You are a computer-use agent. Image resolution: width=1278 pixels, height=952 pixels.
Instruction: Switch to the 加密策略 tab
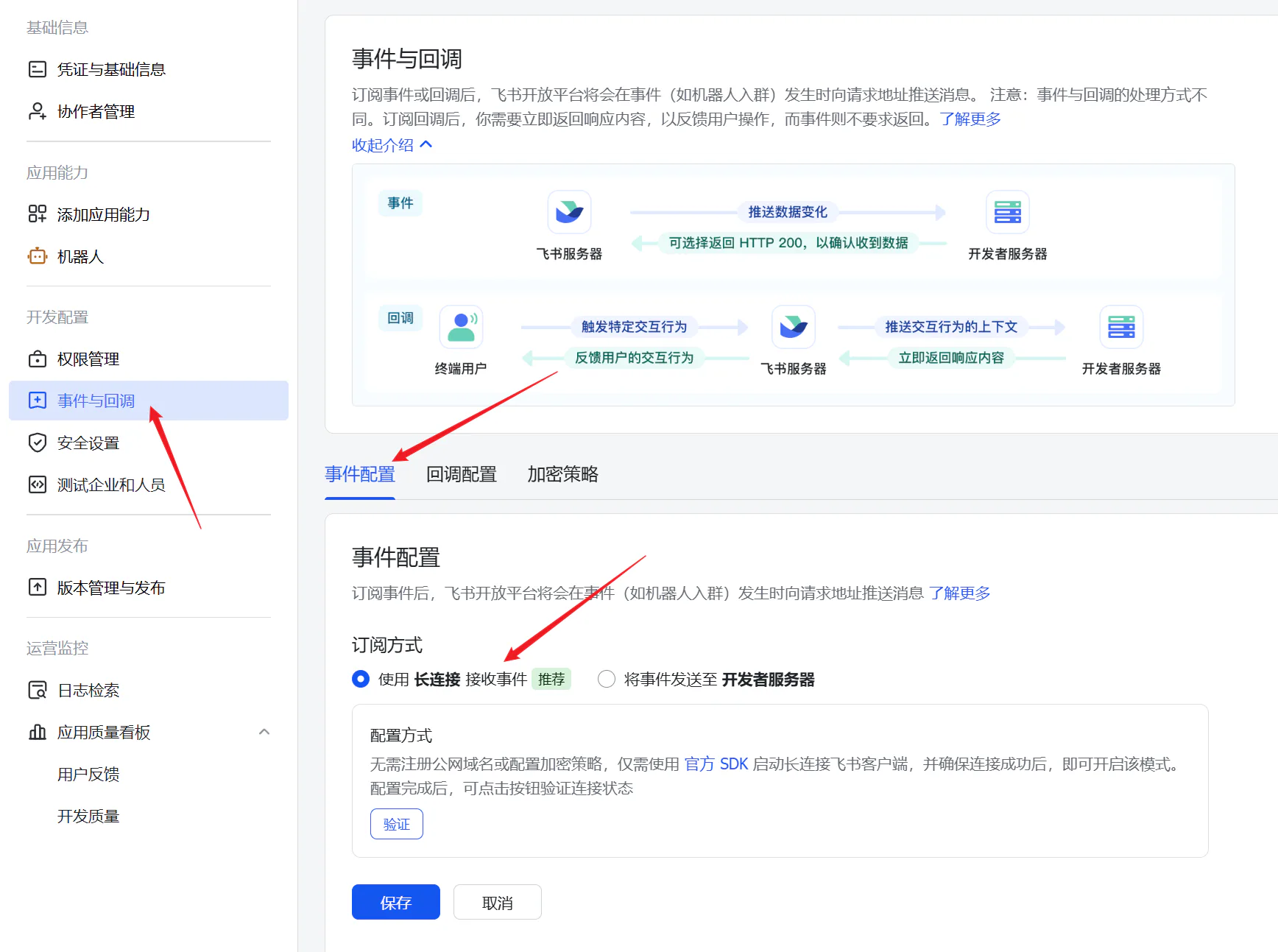coord(563,474)
